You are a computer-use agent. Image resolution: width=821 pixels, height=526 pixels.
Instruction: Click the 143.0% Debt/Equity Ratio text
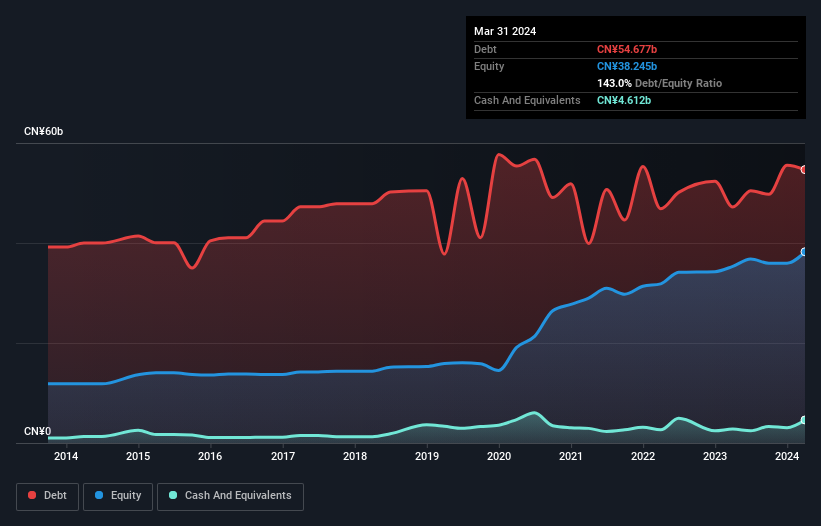[659, 83]
